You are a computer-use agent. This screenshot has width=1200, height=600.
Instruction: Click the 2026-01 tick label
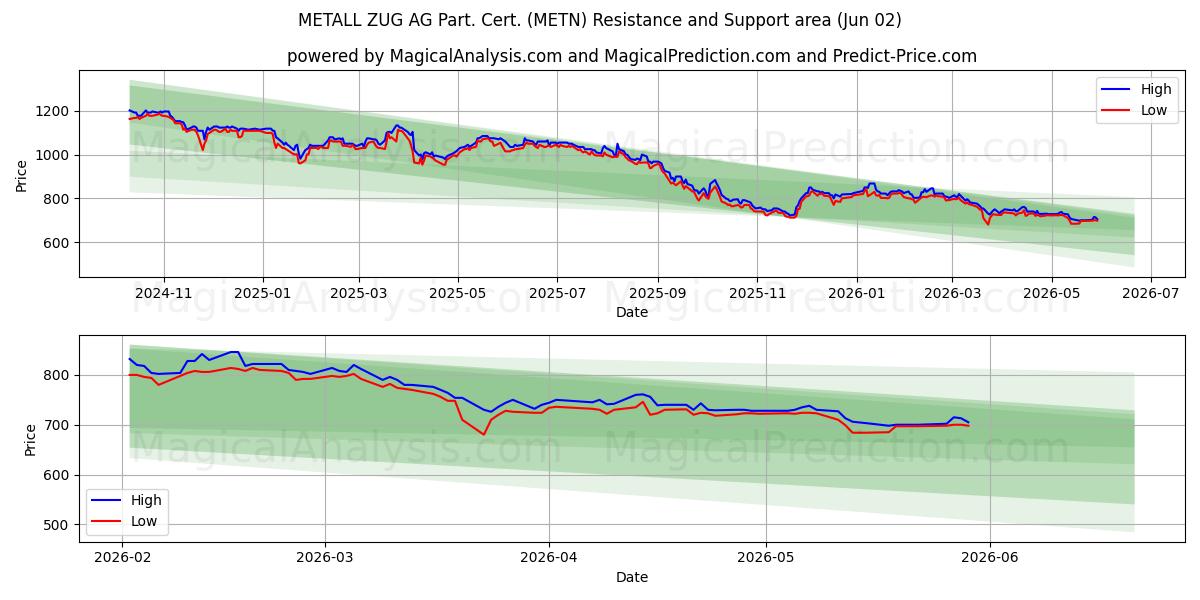pos(856,293)
